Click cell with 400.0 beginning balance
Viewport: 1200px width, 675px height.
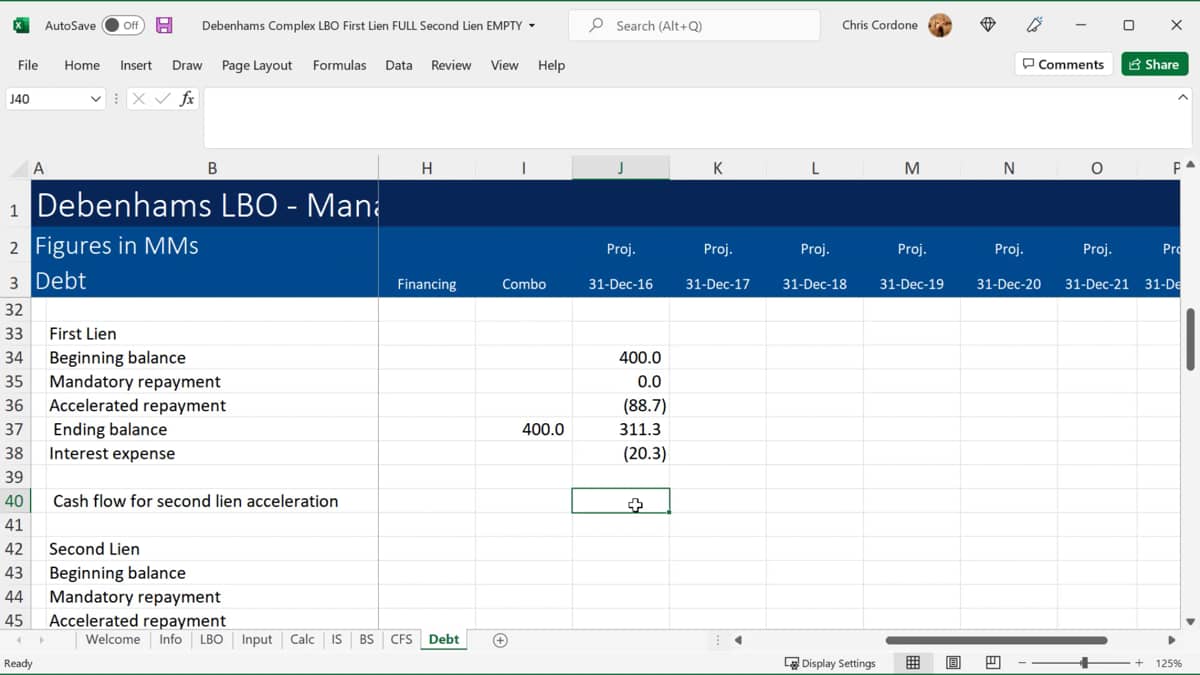pos(621,357)
